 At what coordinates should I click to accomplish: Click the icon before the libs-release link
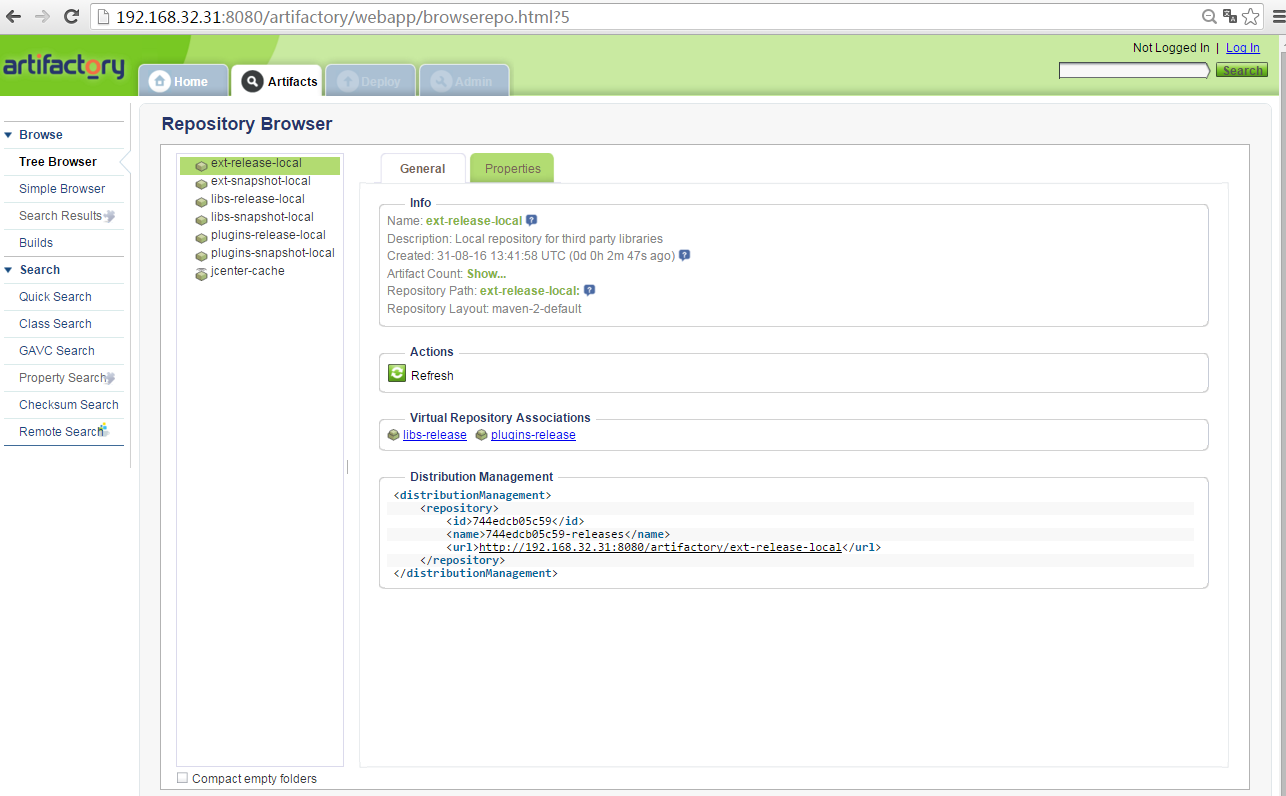pyautogui.click(x=393, y=435)
